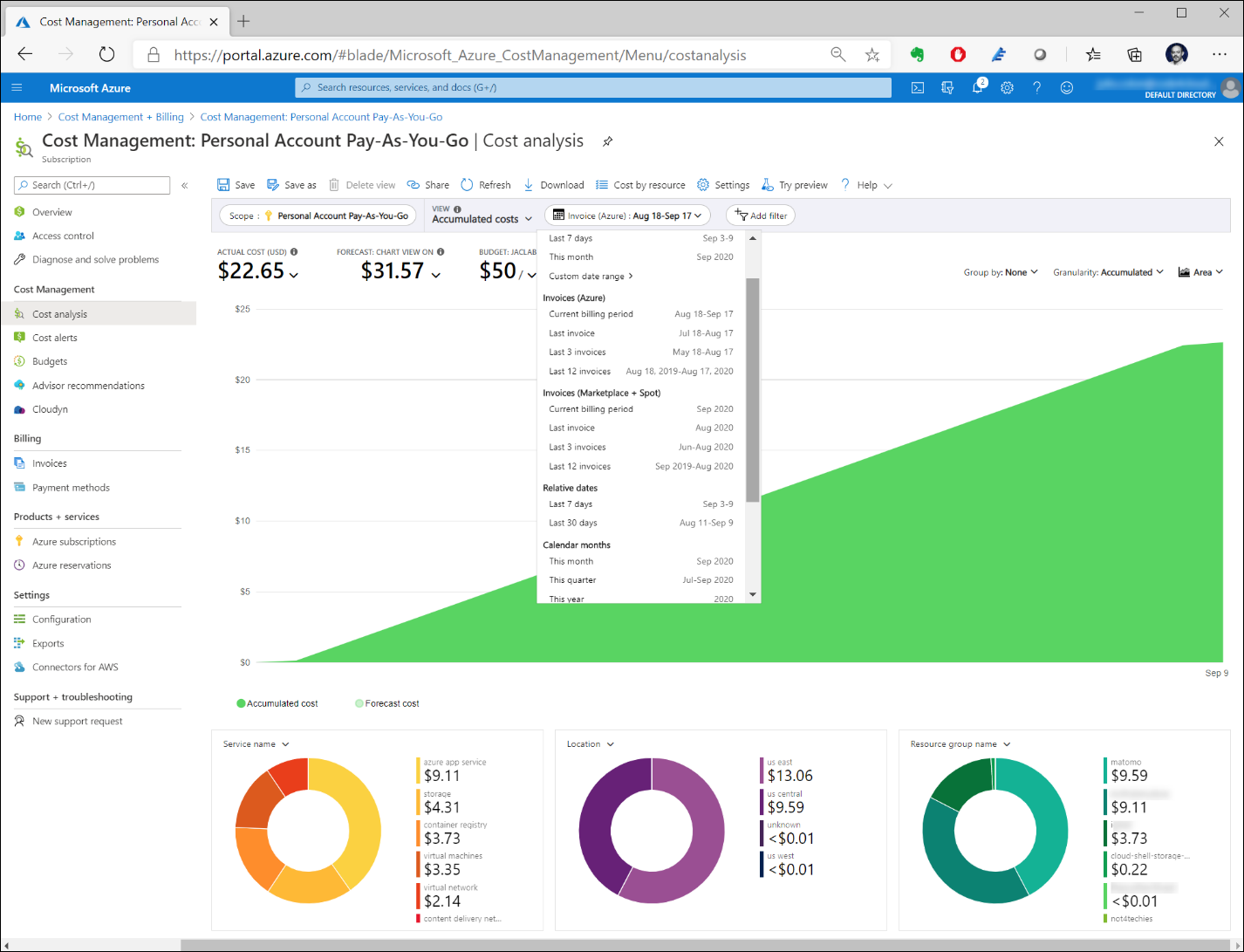
Task: Click the azure app service color swatch
Action: pyautogui.click(x=418, y=771)
